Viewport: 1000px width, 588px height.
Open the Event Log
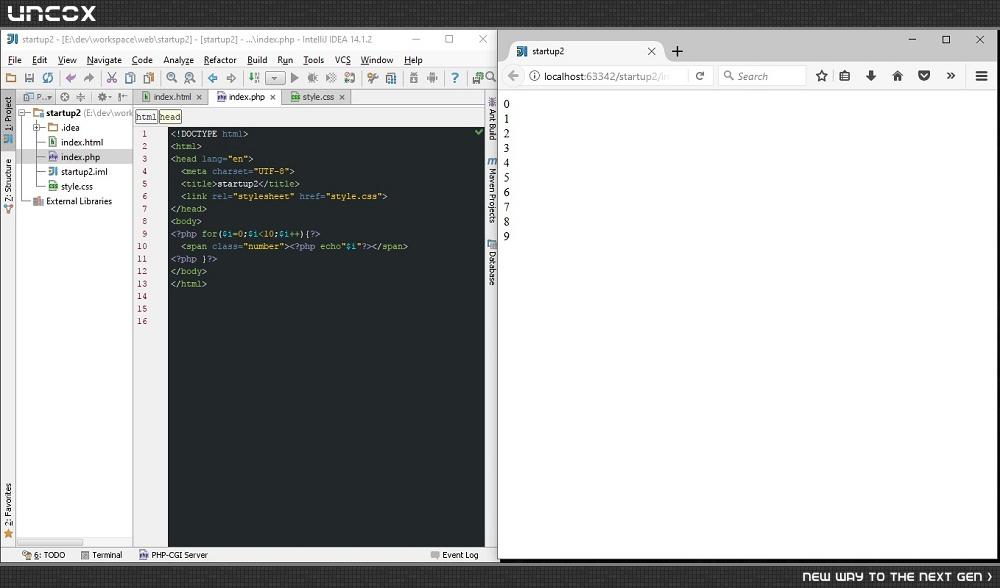454,555
